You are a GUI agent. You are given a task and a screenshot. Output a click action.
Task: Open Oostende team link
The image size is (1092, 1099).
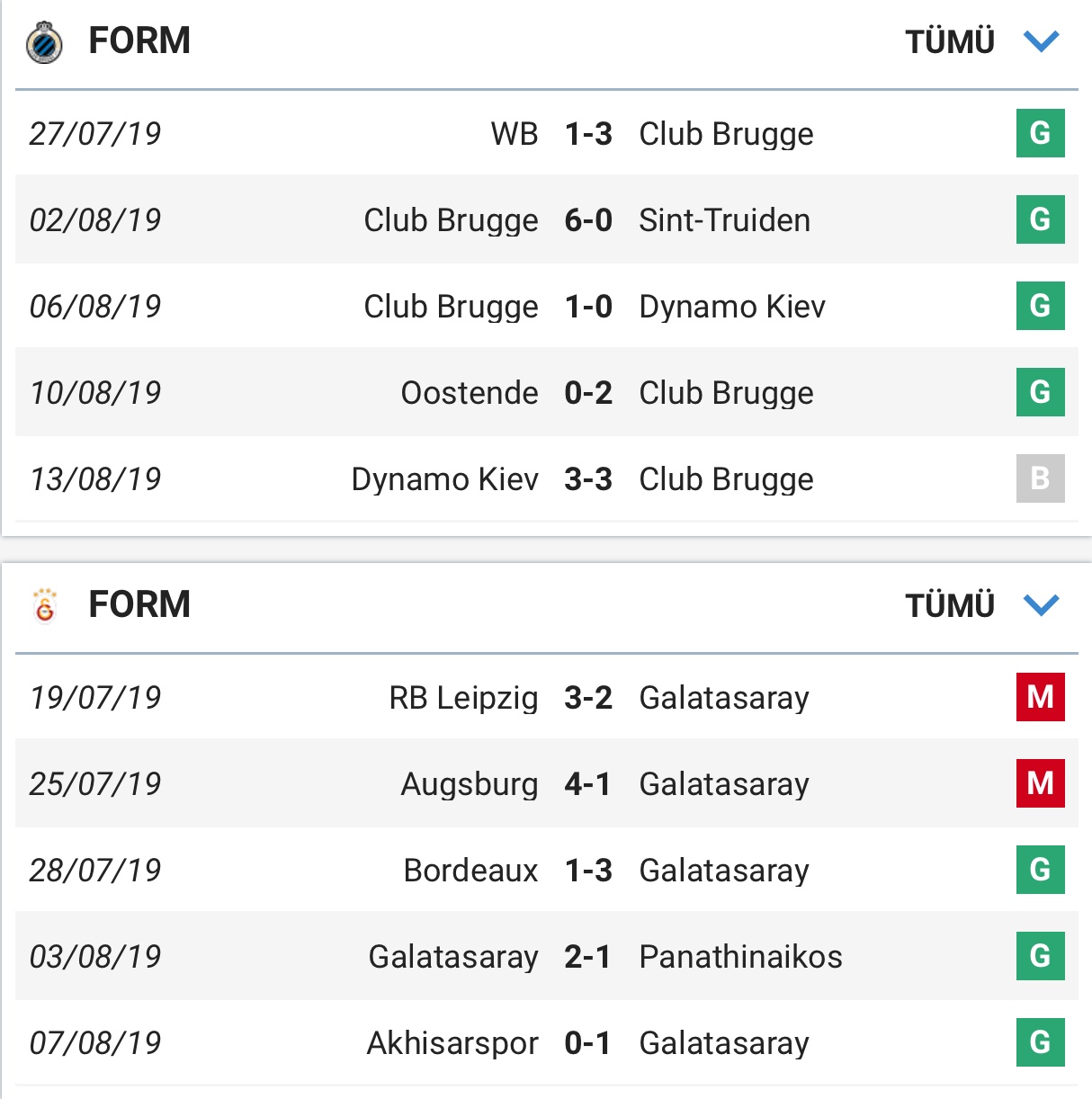(470, 393)
